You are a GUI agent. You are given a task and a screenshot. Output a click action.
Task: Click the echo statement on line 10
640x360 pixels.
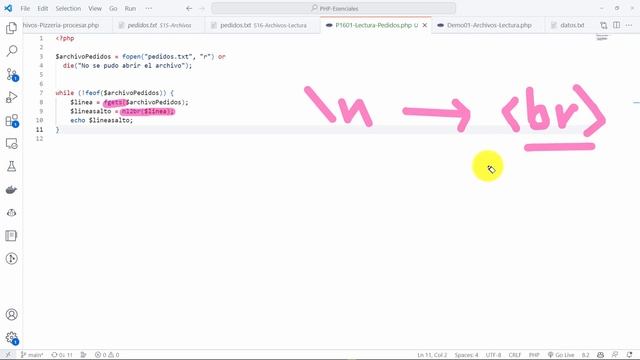coord(78,120)
